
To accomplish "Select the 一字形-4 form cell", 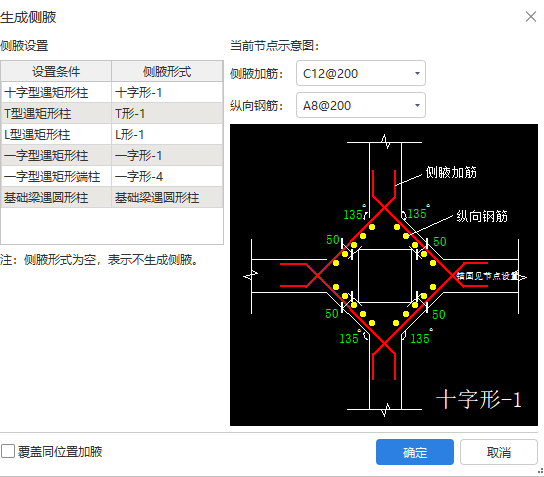I will (x=167, y=177).
